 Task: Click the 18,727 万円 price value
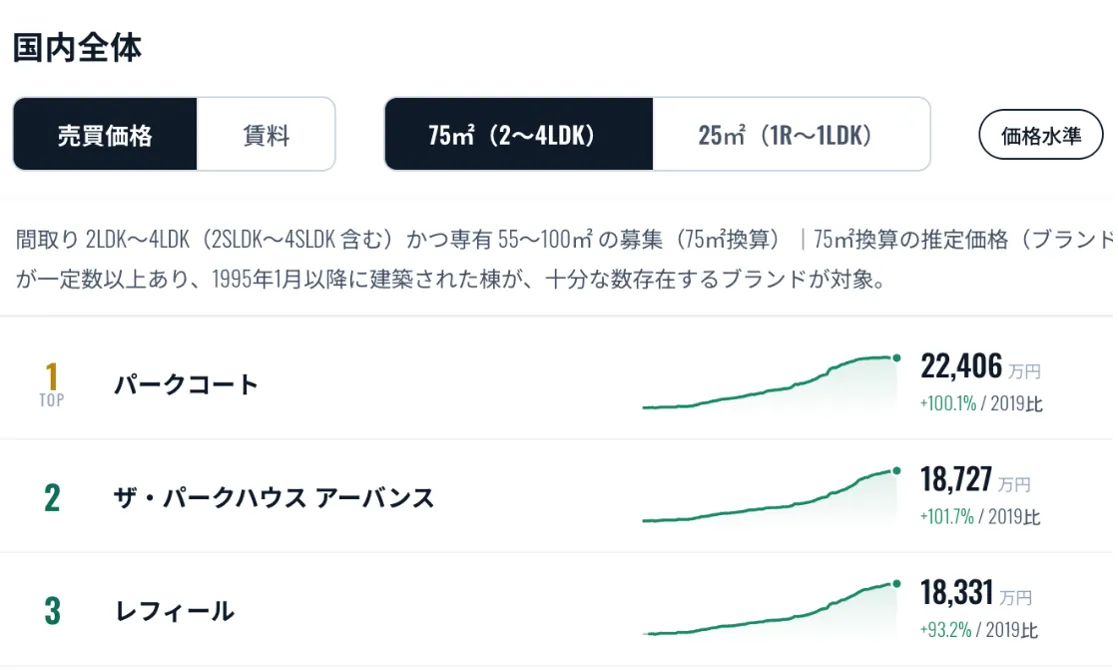[975, 480]
